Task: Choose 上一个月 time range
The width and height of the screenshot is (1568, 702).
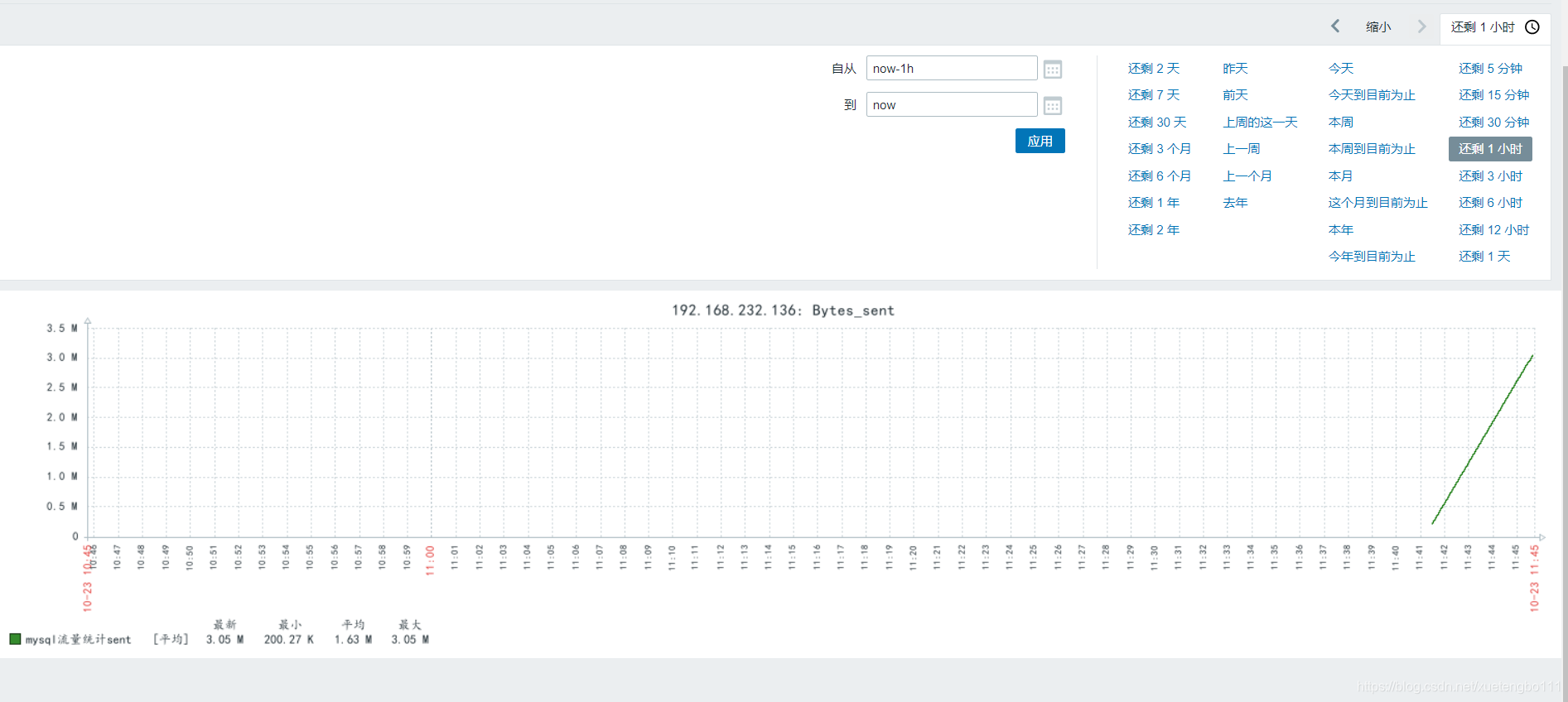Action: pyautogui.click(x=1247, y=176)
